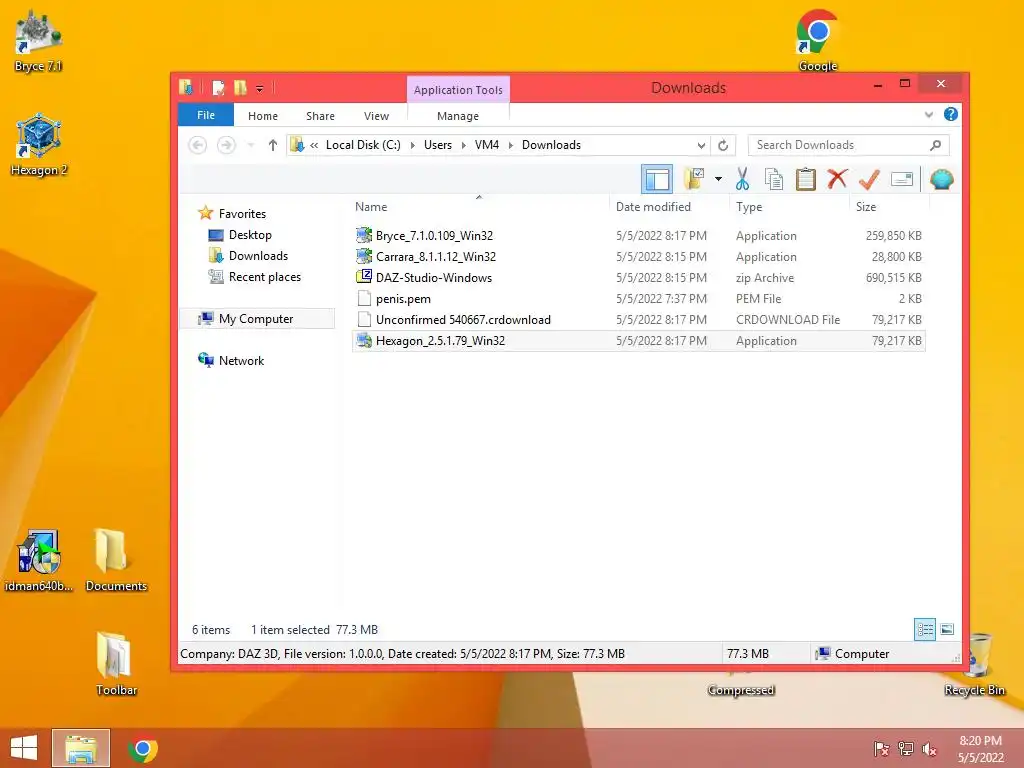The image size is (1024, 768).
Task: Click the Copy toolbar icon
Action: click(774, 179)
